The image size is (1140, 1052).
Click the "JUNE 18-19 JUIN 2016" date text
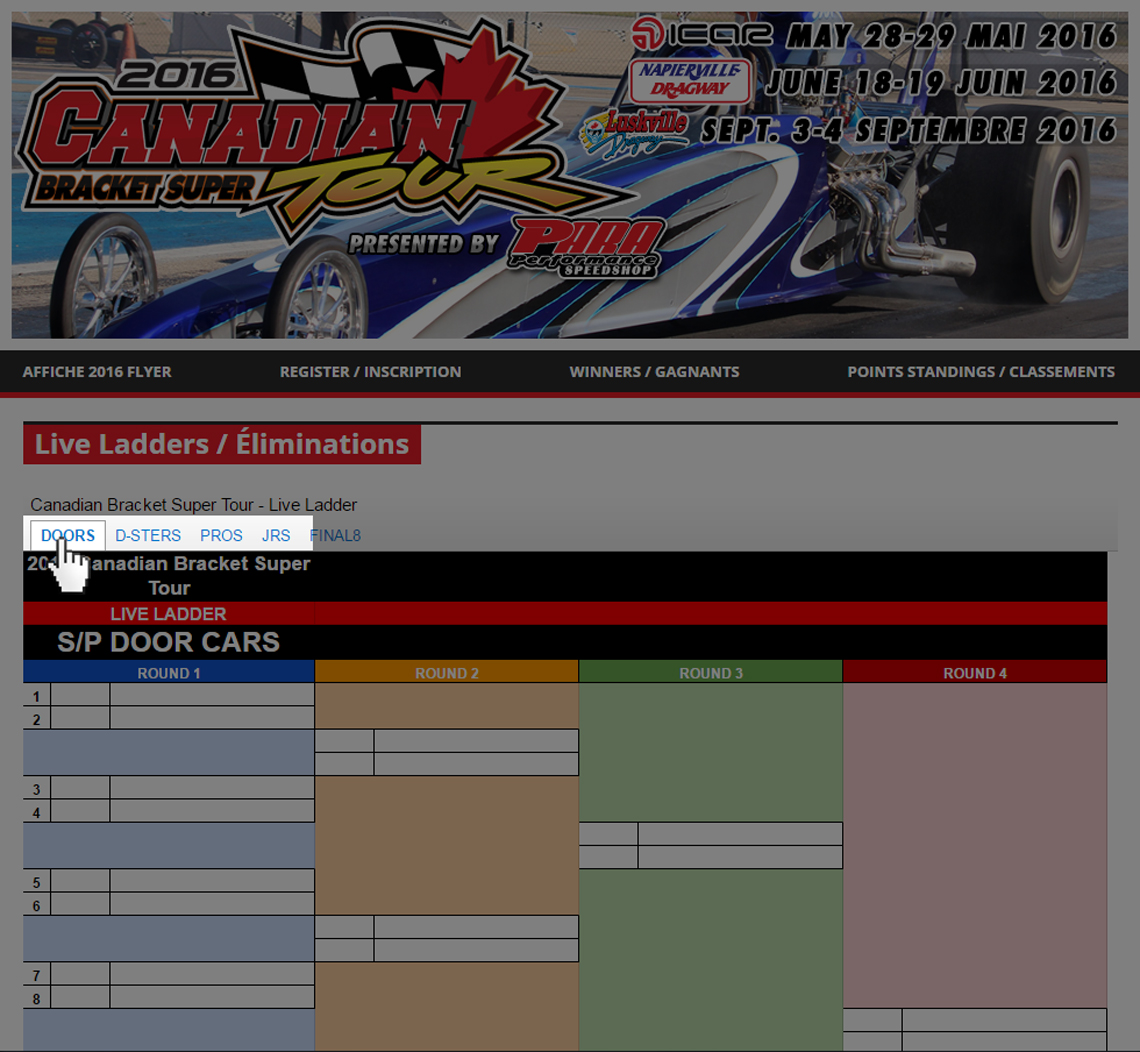coord(941,82)
